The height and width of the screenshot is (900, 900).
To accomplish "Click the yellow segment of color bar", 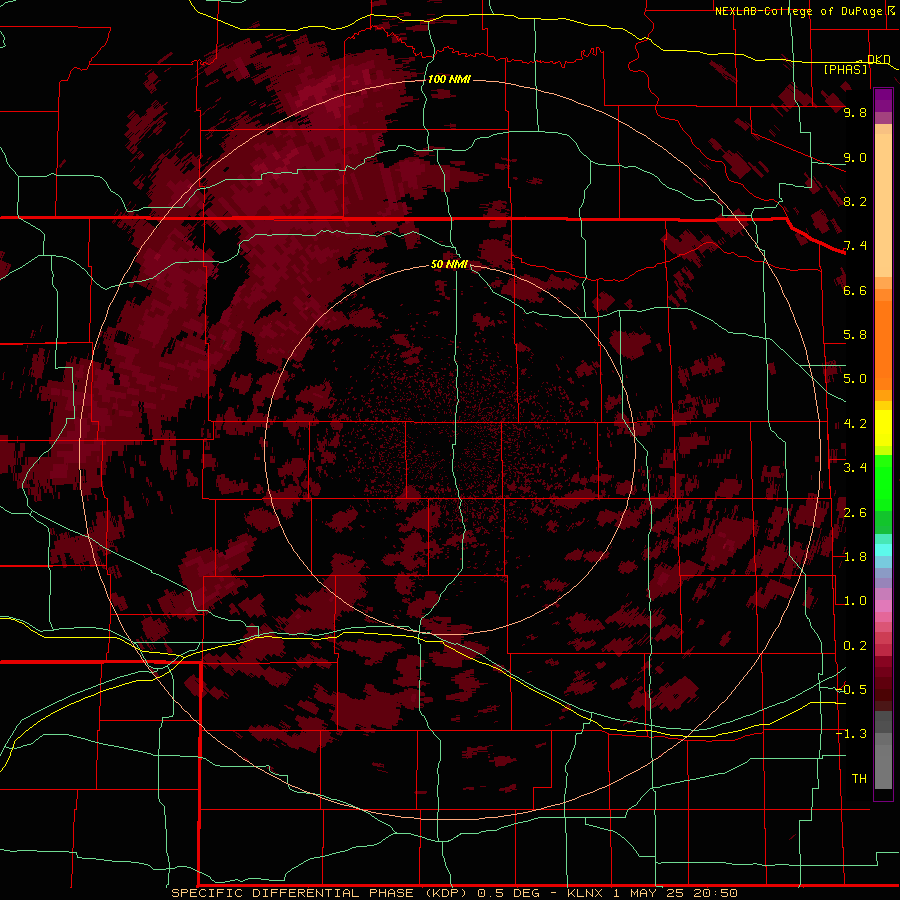I will coord(883,428).
